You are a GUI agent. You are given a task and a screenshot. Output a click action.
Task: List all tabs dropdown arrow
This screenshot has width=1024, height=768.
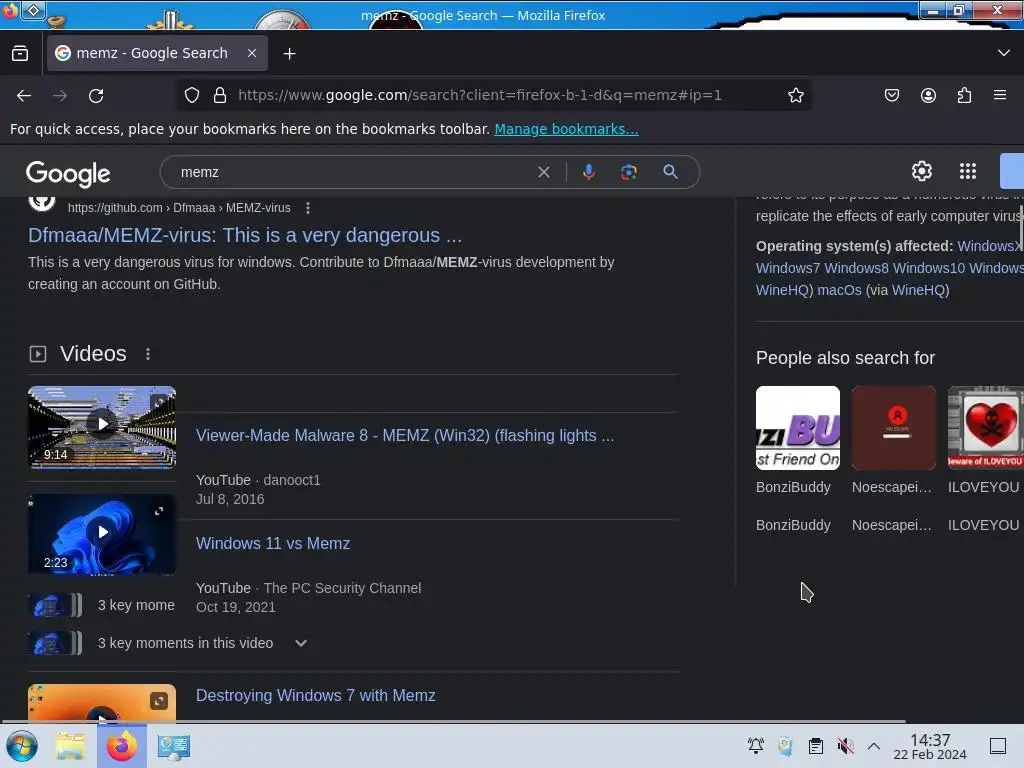click(x=1004, y=53)
